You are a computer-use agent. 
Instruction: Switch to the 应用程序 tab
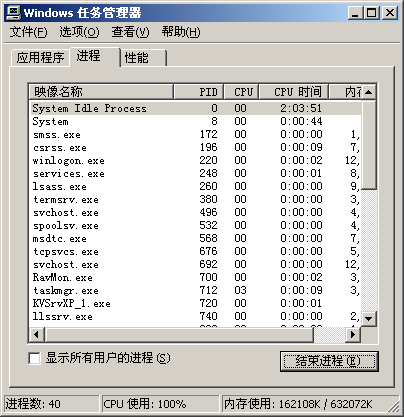tap(40, 58)
